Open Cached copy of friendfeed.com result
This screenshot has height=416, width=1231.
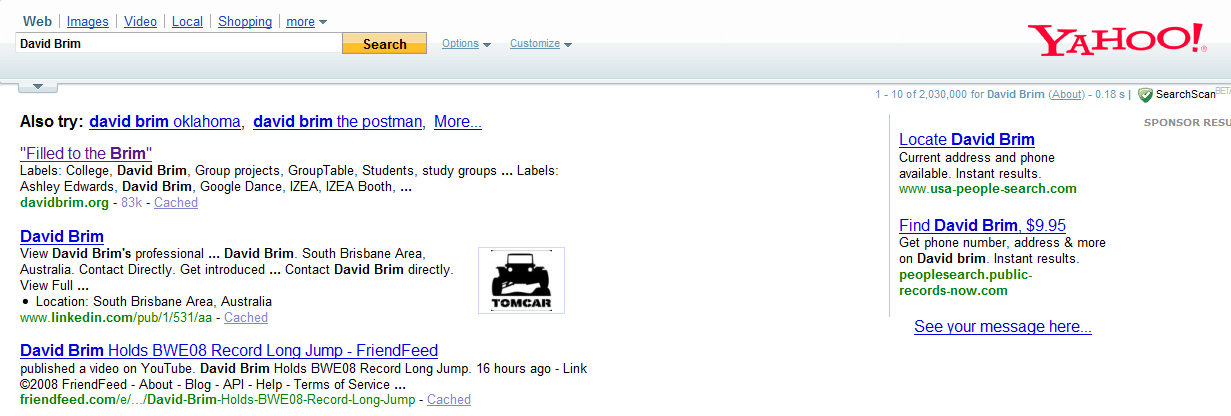[x=449, y=400]
